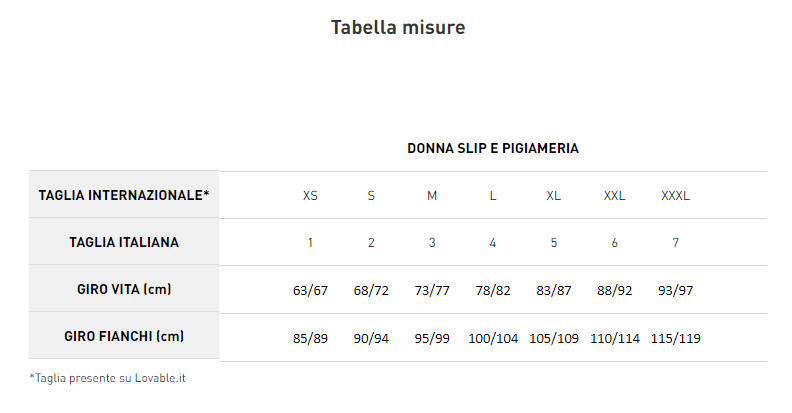The image size is (792, 413).
Task: Click Italian size 2 cell
Action: tap(371, 243)
